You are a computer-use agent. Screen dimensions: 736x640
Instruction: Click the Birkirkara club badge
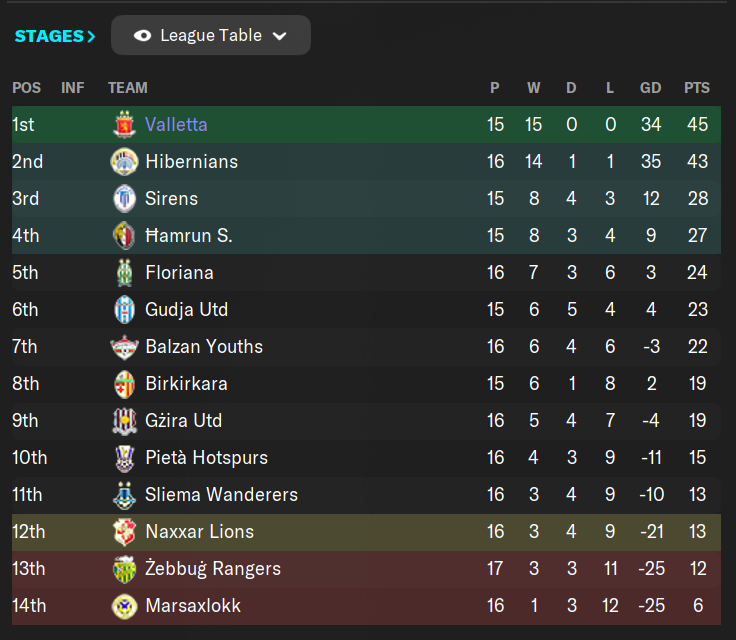pos(124,384)
